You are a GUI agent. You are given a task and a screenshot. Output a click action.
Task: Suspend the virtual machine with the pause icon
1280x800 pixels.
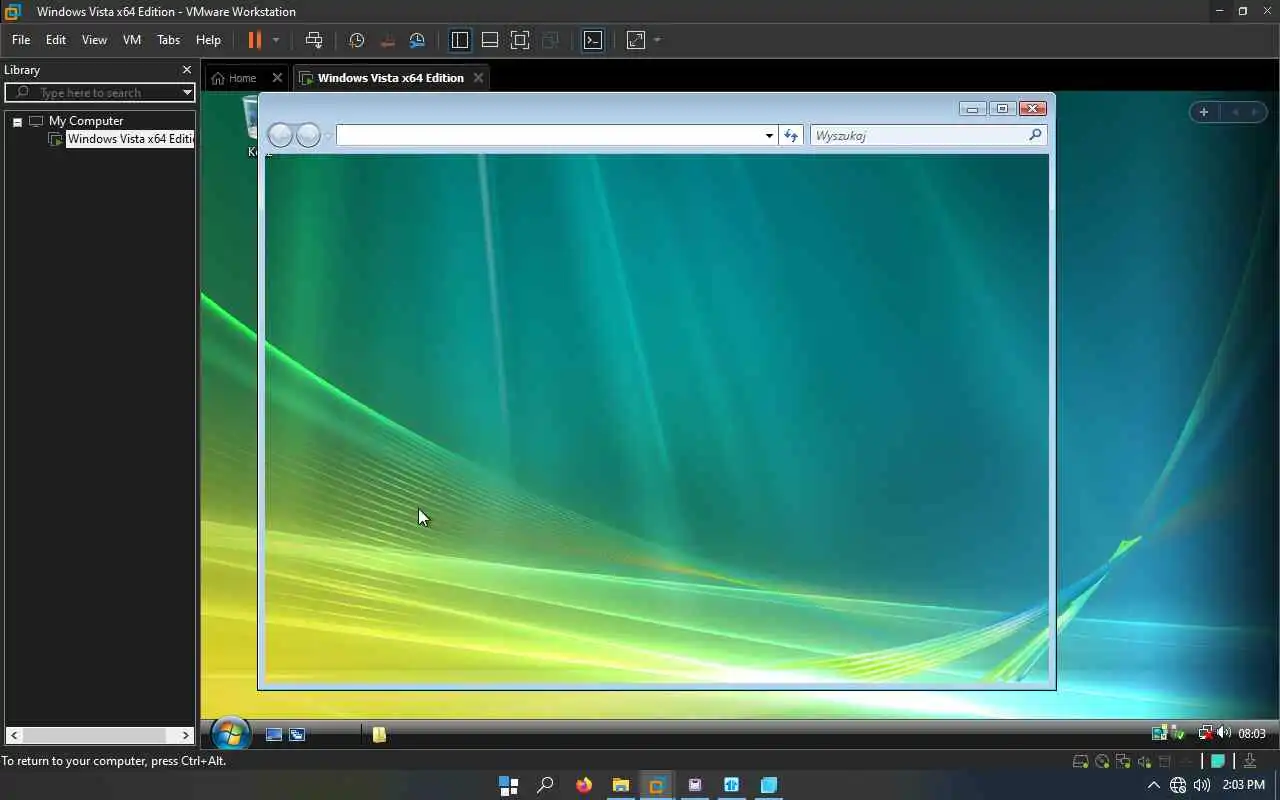[x=254, y=40]
